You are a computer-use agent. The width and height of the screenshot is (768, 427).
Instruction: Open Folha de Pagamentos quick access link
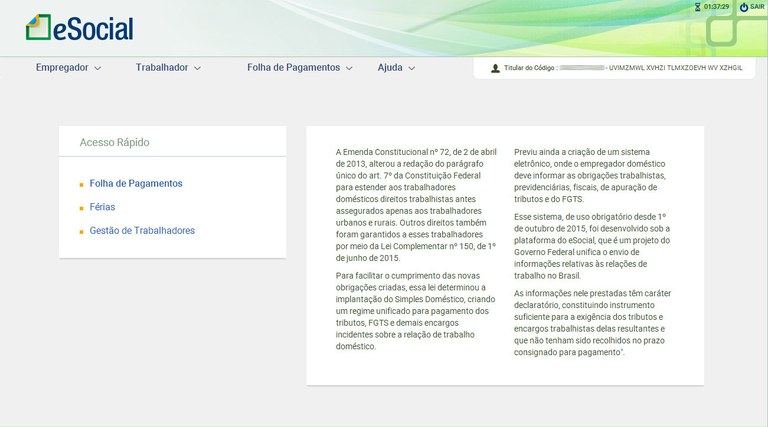click(136, 184)
